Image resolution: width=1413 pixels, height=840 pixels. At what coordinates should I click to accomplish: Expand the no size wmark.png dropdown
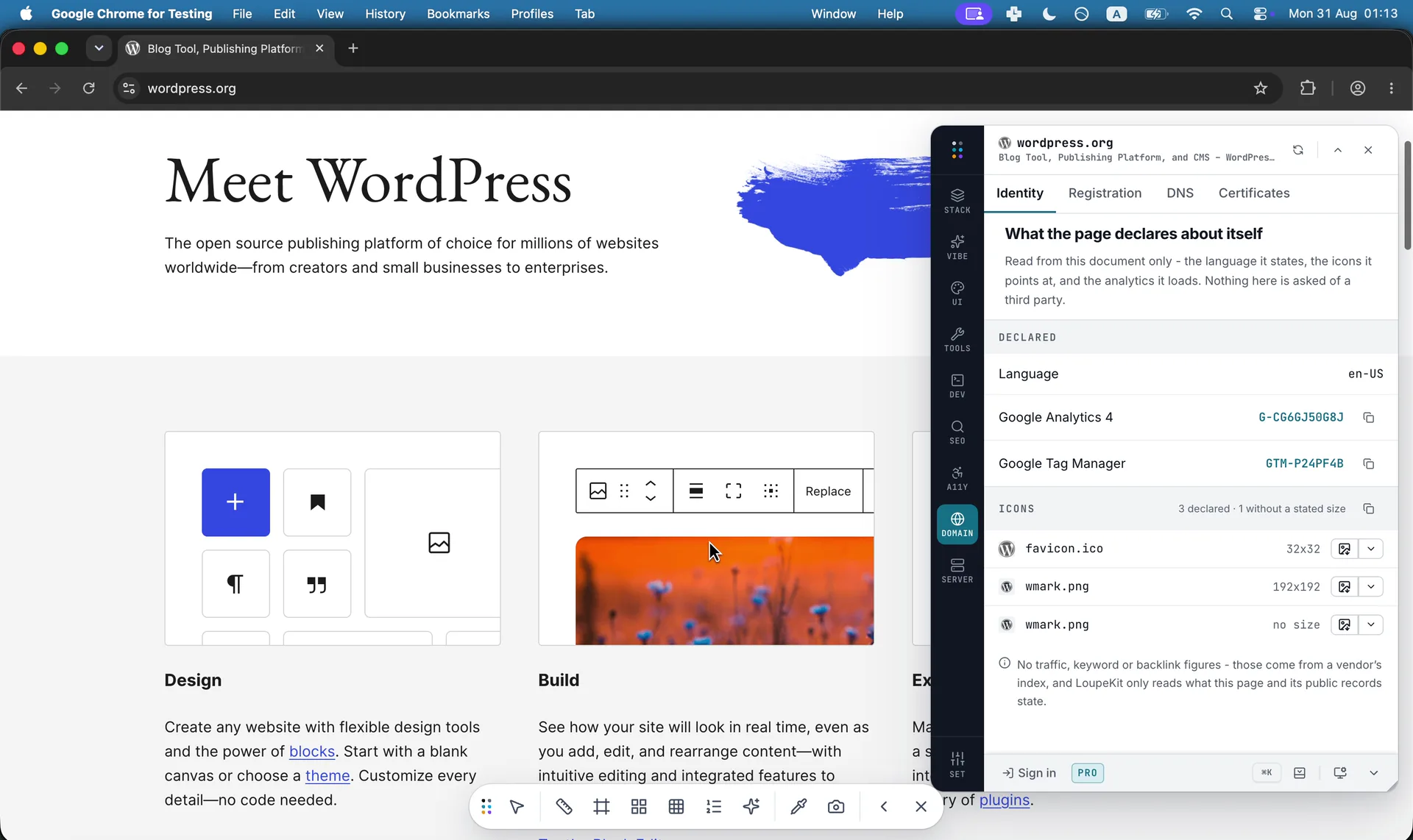1370,625
